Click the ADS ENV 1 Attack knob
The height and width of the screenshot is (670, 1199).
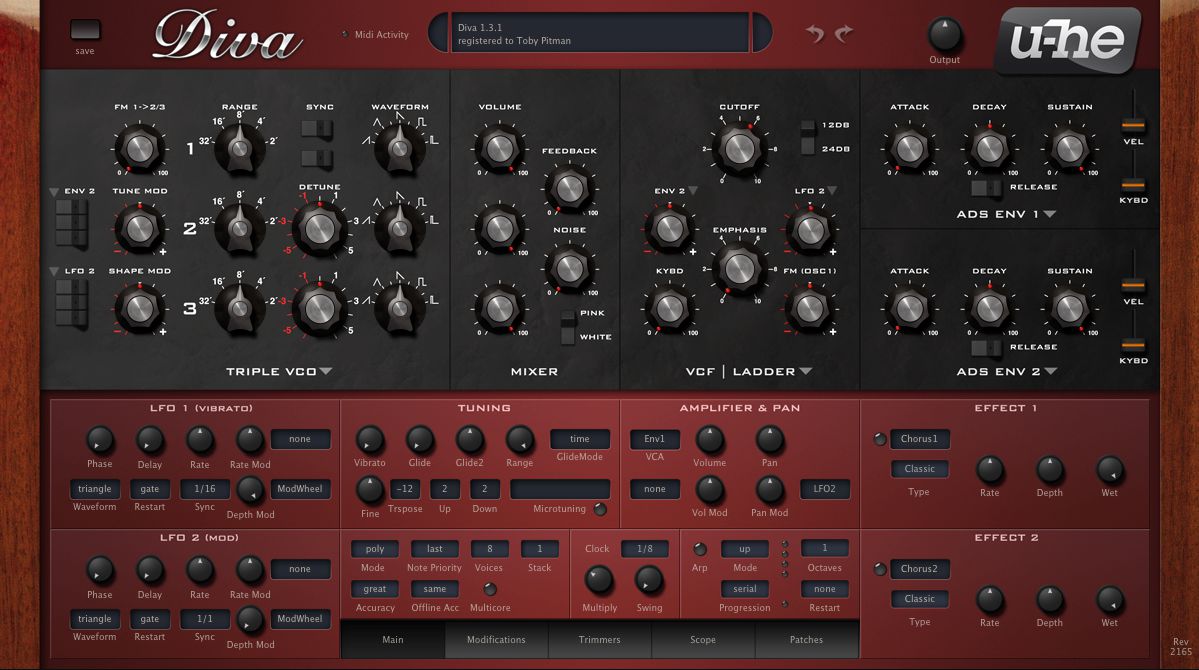[909, 148]
